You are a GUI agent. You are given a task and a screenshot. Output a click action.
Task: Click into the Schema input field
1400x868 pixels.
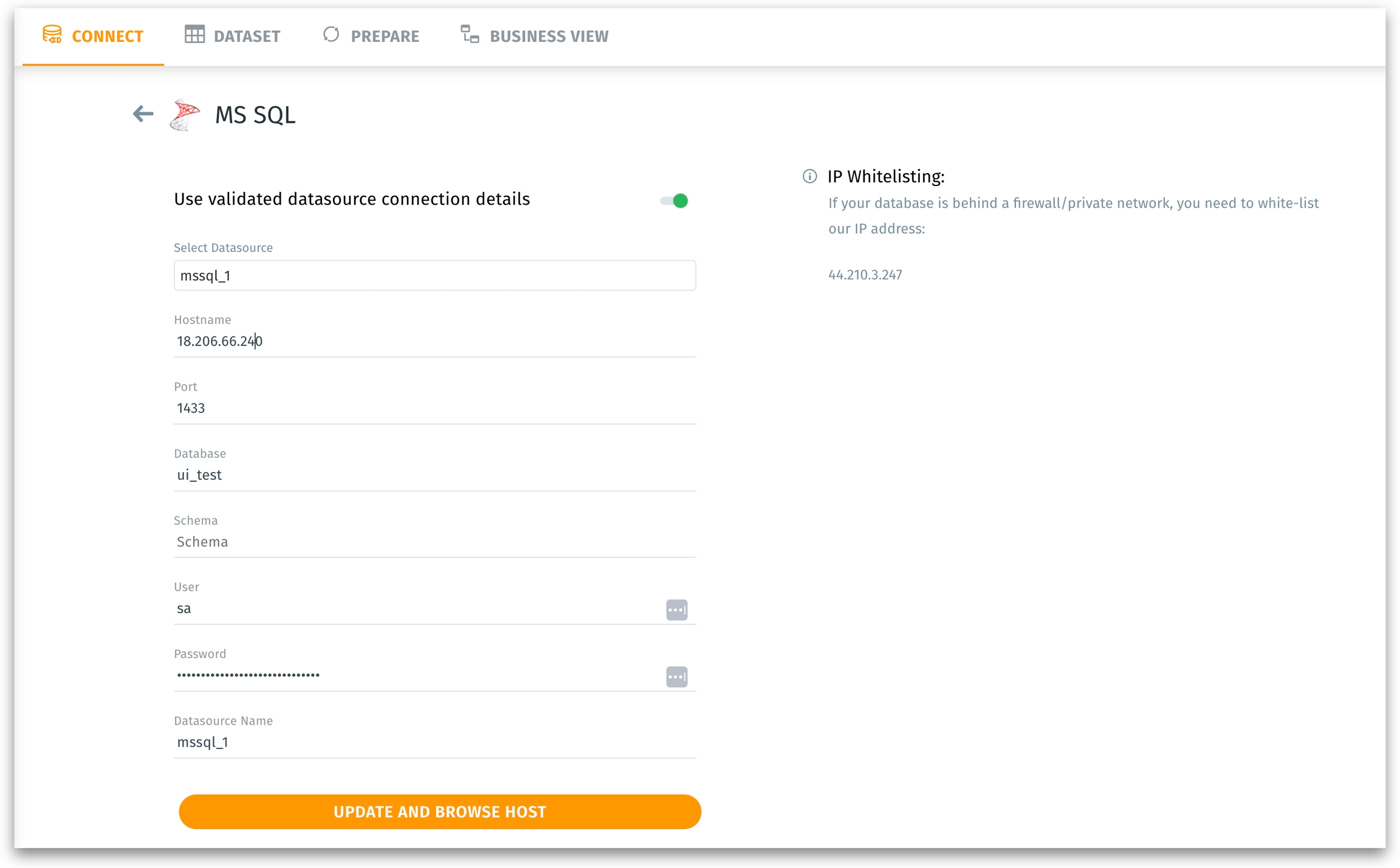(434, 542)
